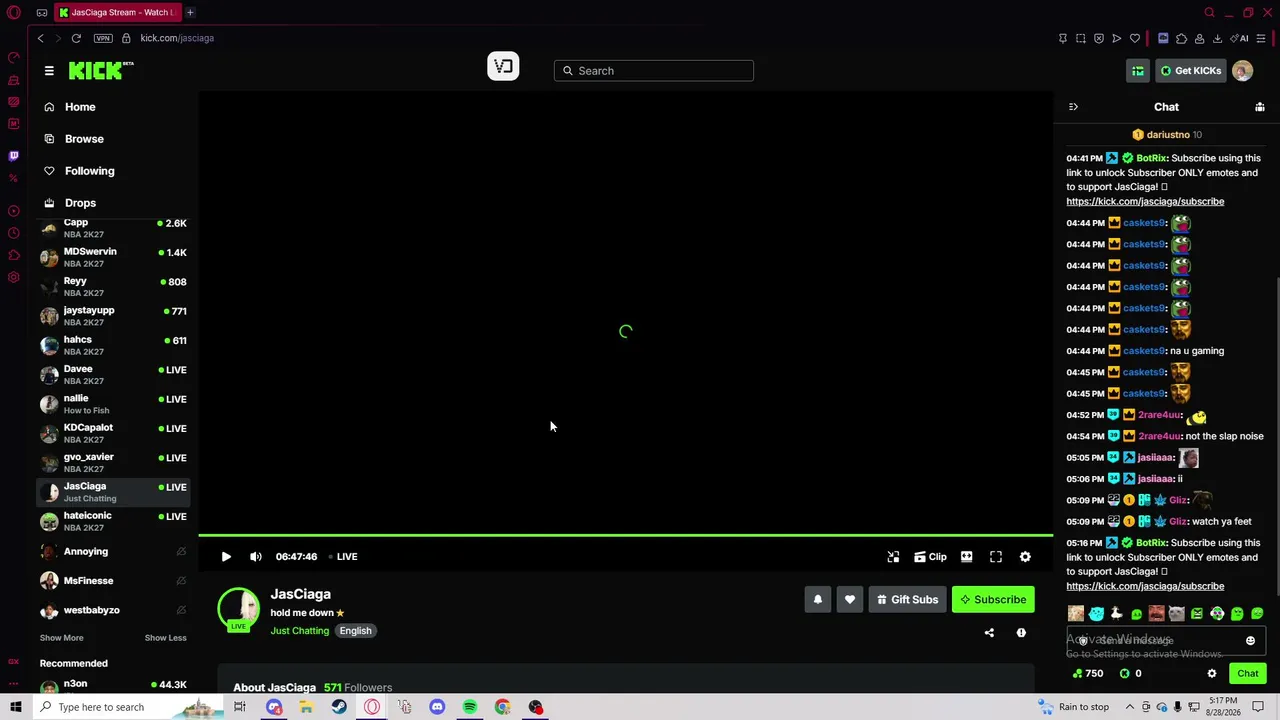Select Capp channel in sidebar

113,228
